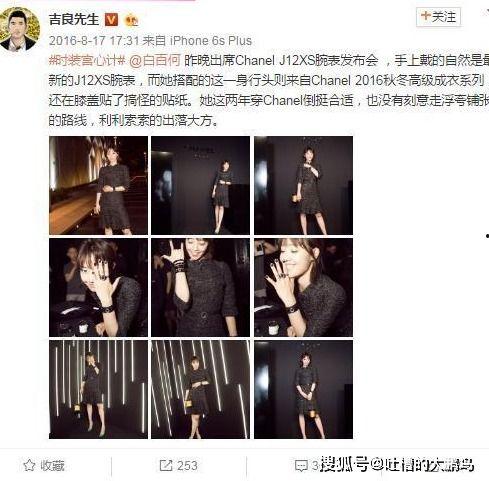489x481 pixels.
Task: Open the 吉良先生 username link
Action: tap(74, 19)
